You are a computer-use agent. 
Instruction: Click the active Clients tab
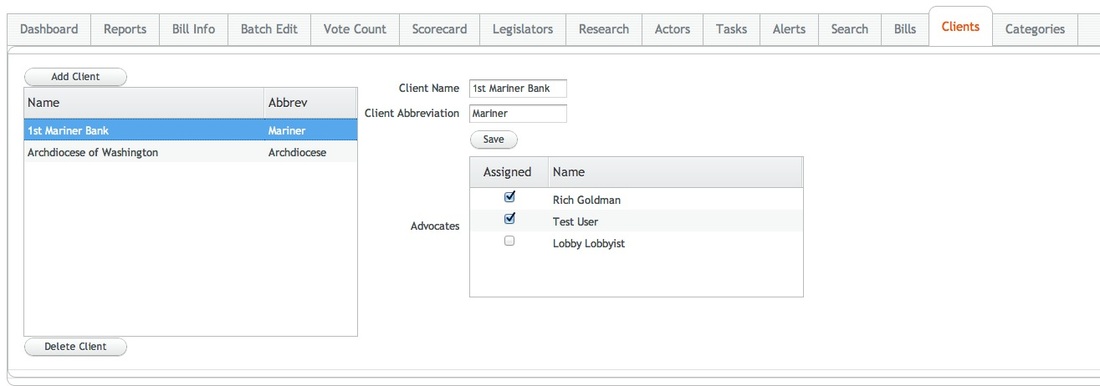point(960,27)
